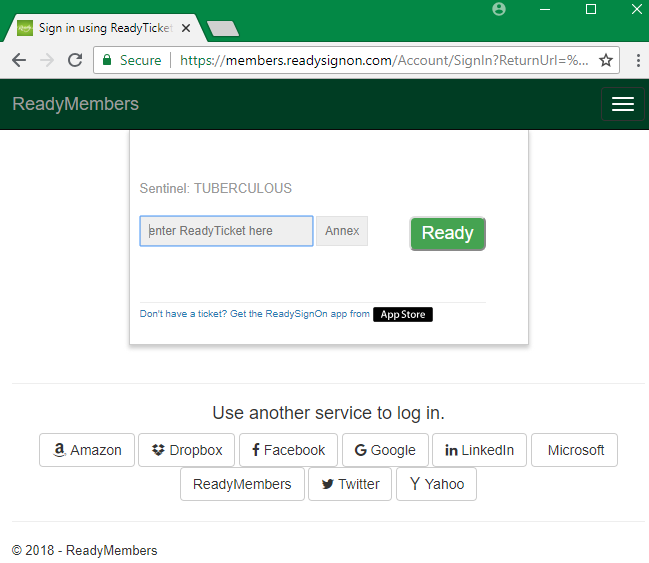Click the App Store badge
The image size is (649, 563).
[403, 314]
